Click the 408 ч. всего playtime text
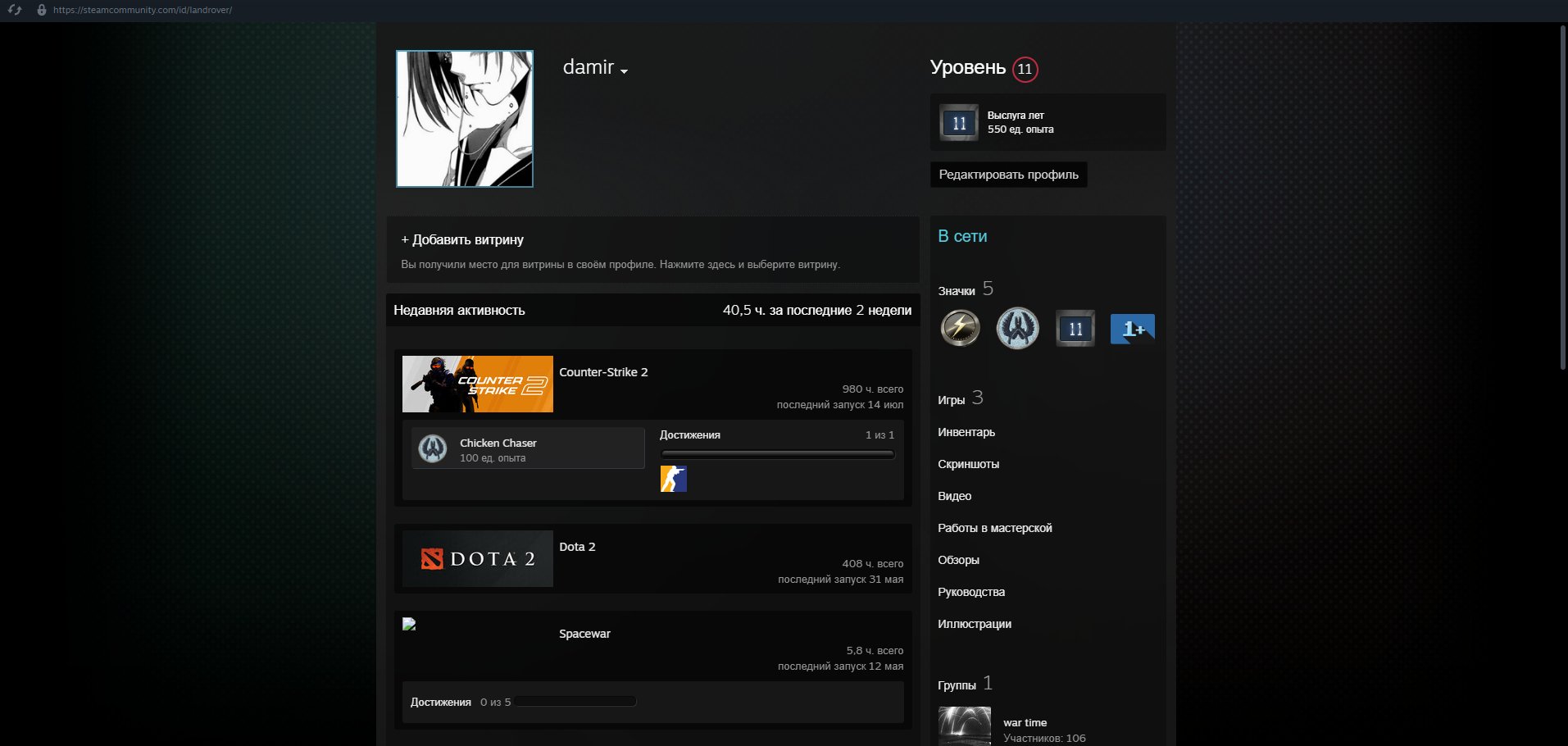The height and width of the screenshot is (746, 1568). click(873, 564)
